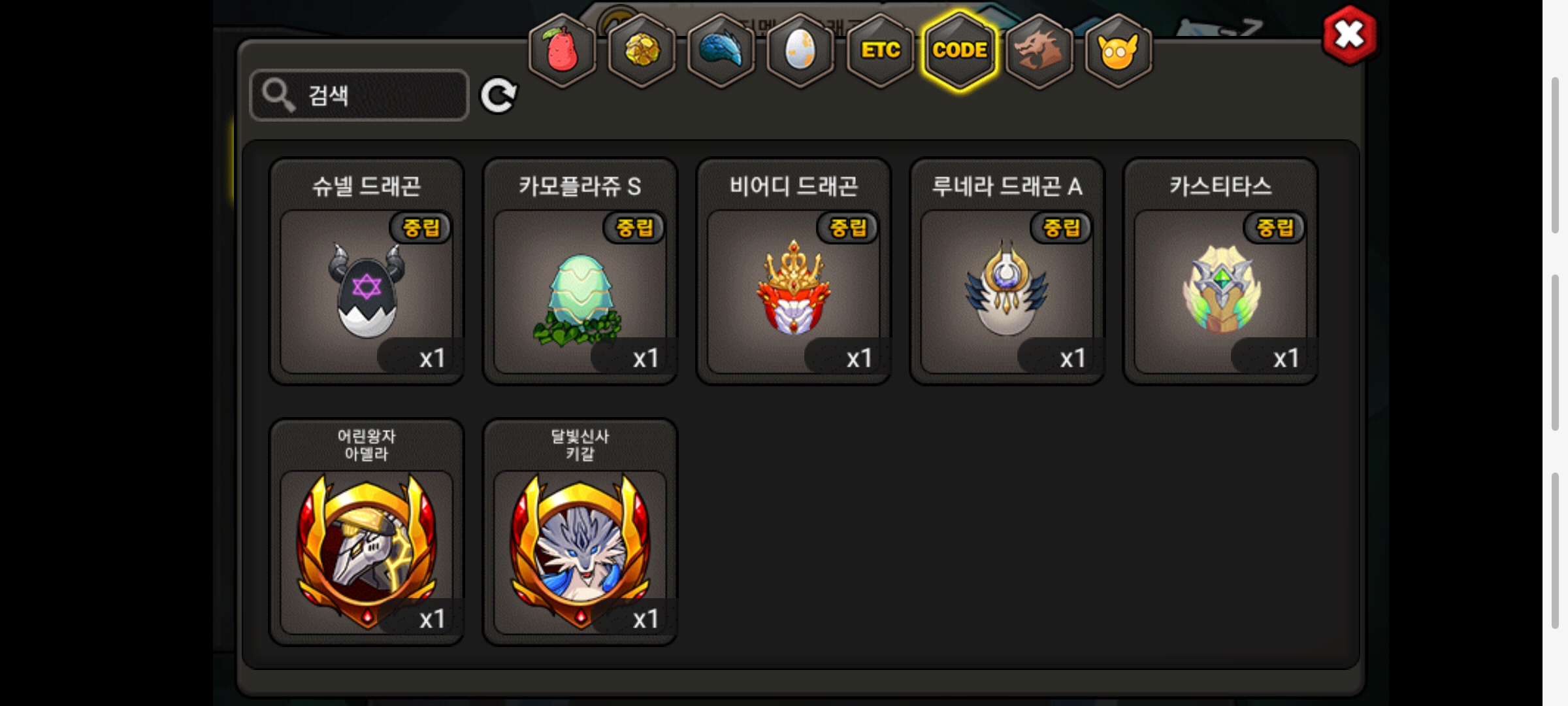The width and height of the screenshot is (1568, 706).
Task: Open the brown dragon head category
Action: pyautogui.click(x=1039, y=51)
